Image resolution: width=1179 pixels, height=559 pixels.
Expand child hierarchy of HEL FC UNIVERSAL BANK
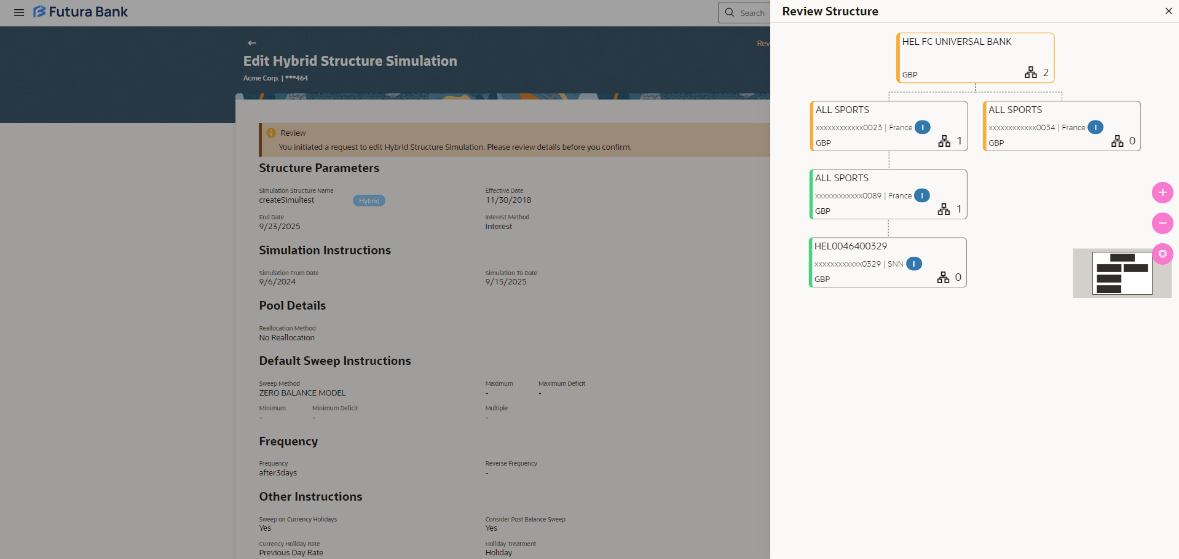(x=1030, y=73)
